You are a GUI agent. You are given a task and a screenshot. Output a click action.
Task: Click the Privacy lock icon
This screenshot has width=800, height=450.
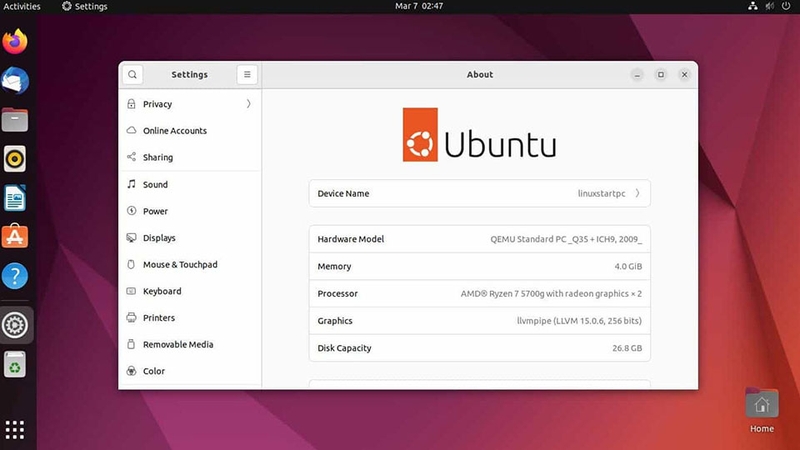pos(131,104)
